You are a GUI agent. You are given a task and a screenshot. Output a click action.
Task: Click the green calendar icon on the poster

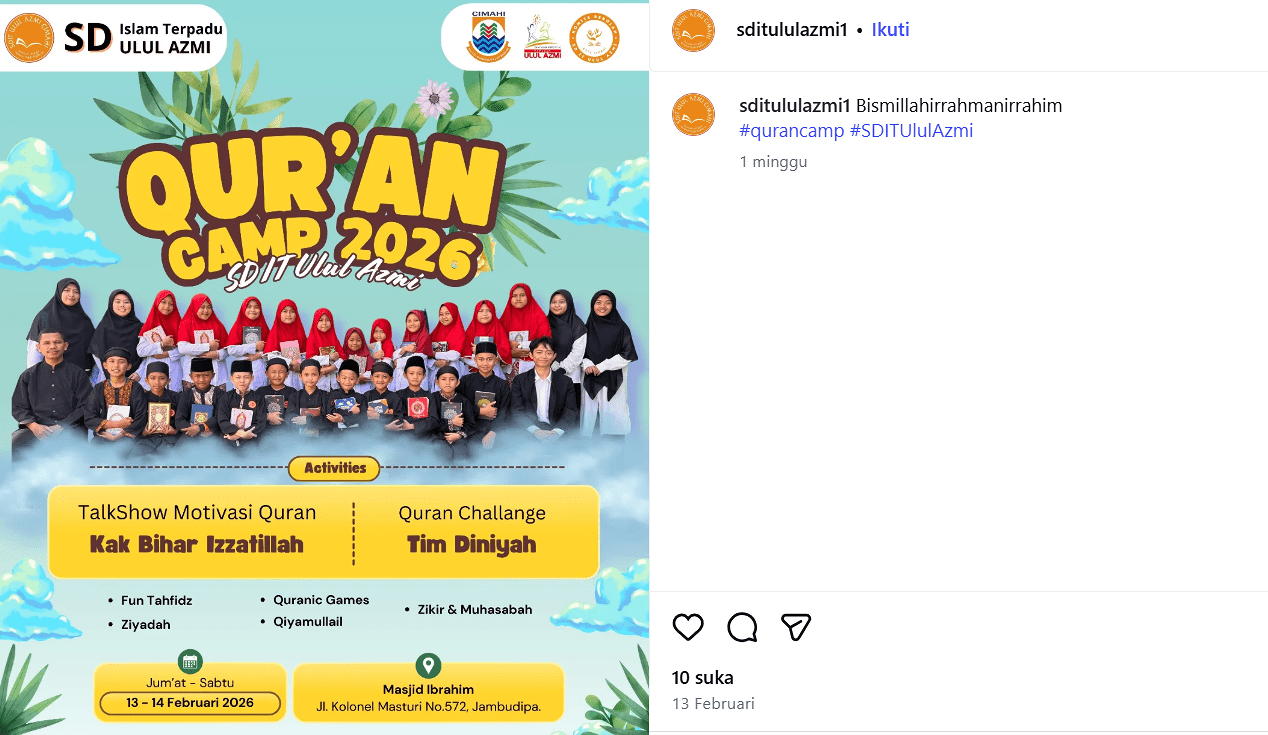tap(190, 661)
